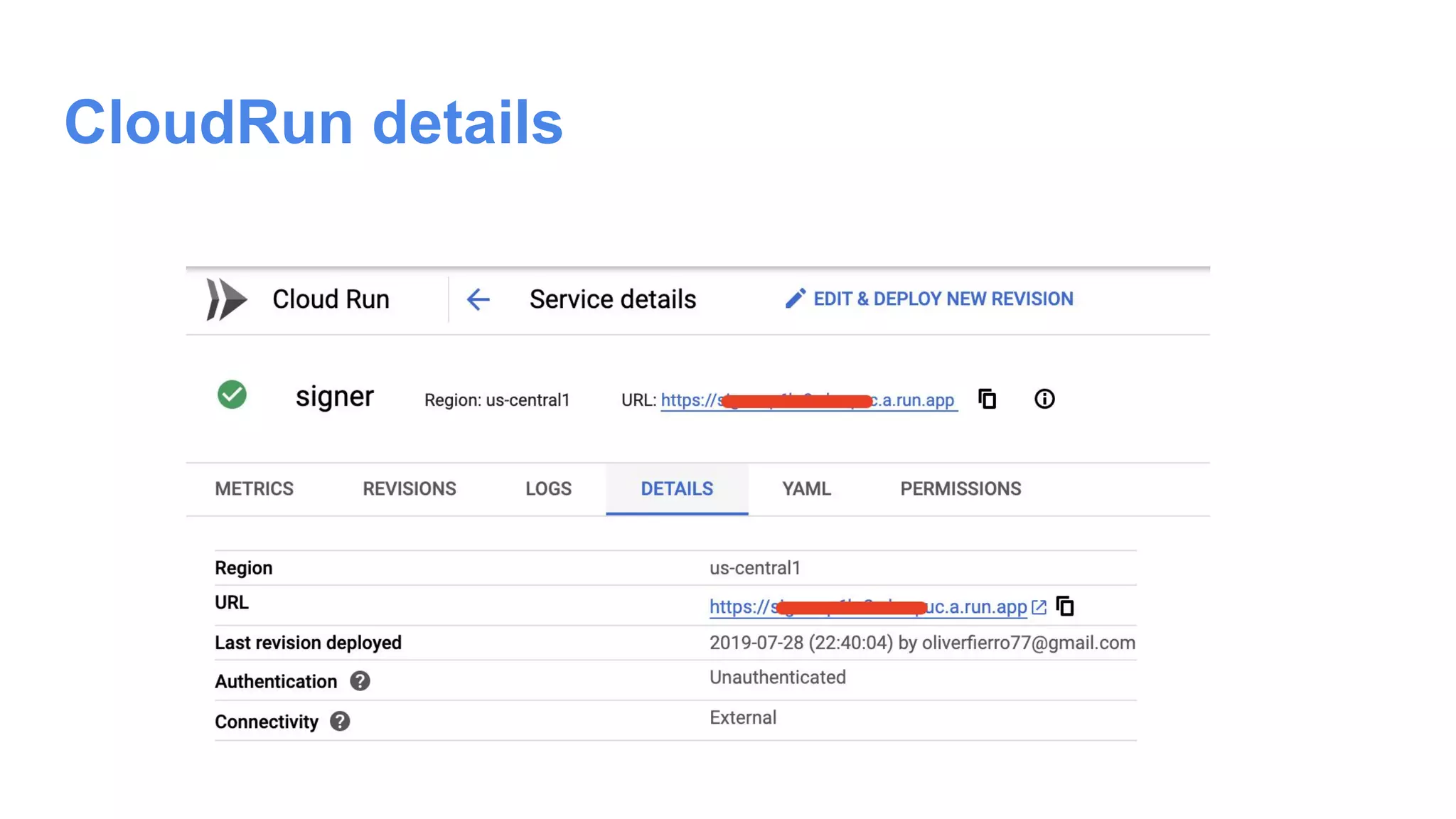The width and height of the screenshot is (1456, 819).
Task: View the Logs tab
Action: 548,489
